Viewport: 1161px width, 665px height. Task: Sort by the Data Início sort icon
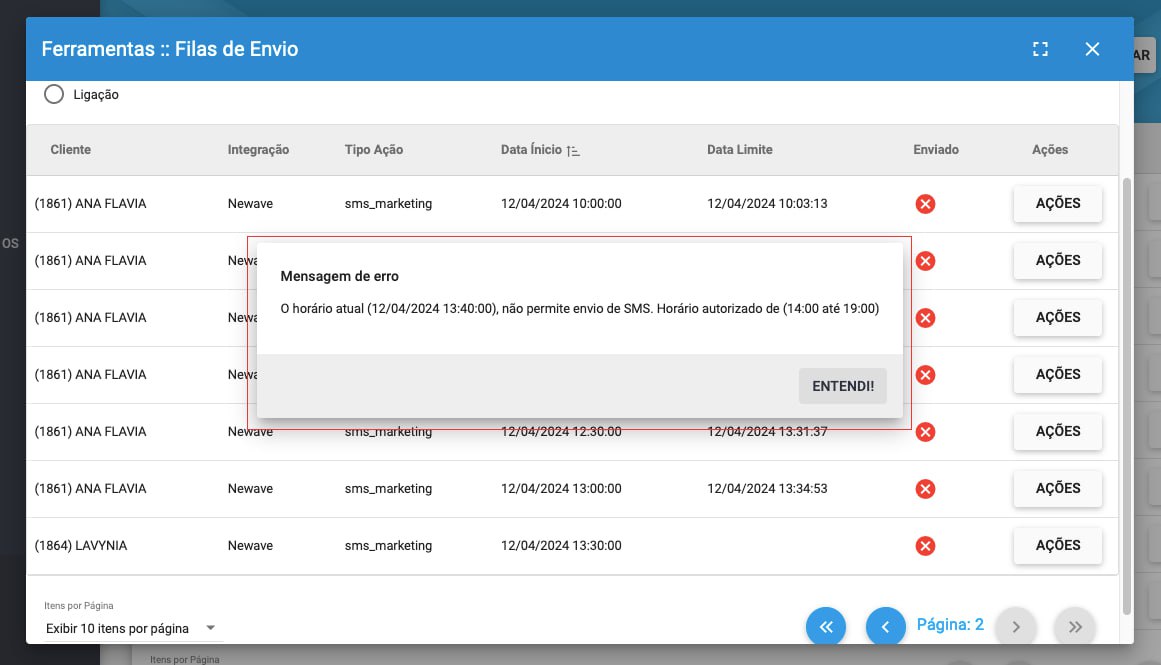point(573,150)
